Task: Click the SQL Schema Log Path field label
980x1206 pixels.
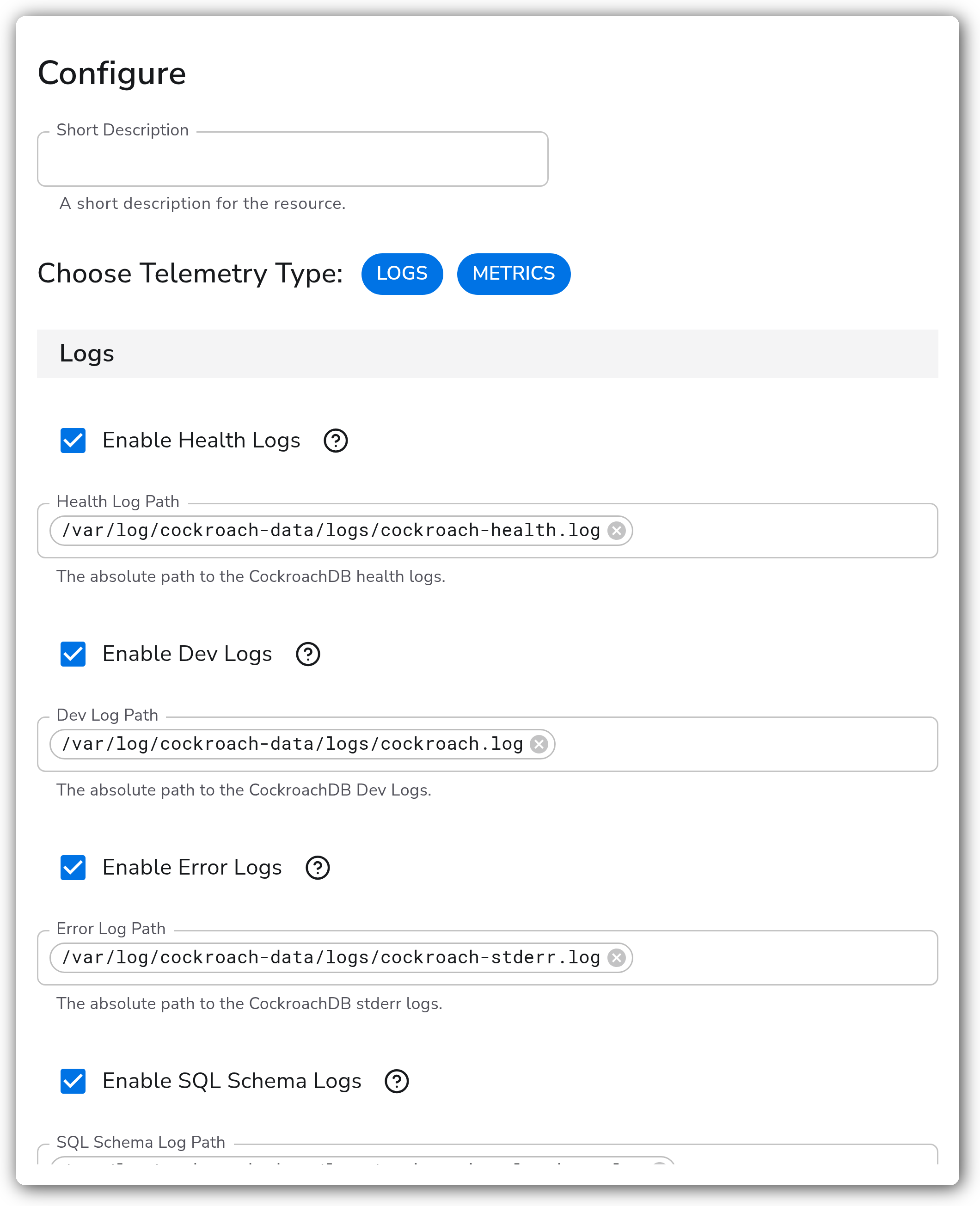Action: point(141,1142)
